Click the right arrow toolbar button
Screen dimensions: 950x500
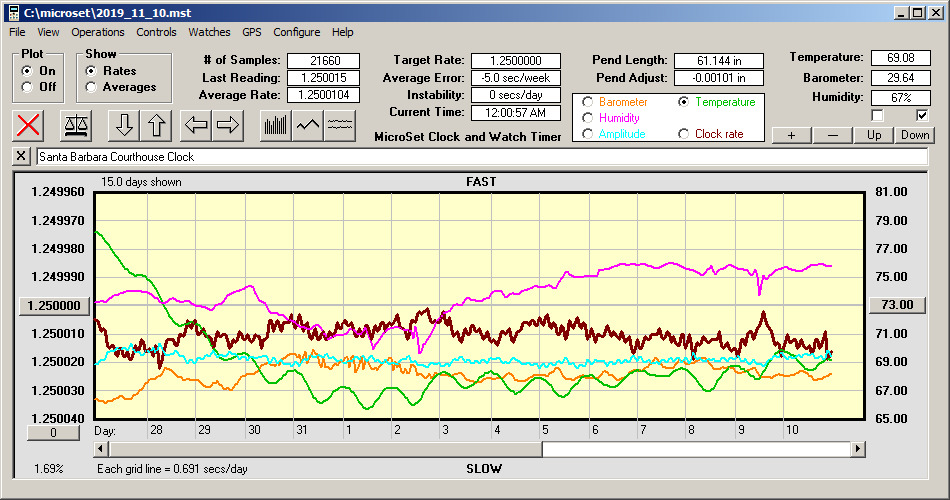(228, 125)
